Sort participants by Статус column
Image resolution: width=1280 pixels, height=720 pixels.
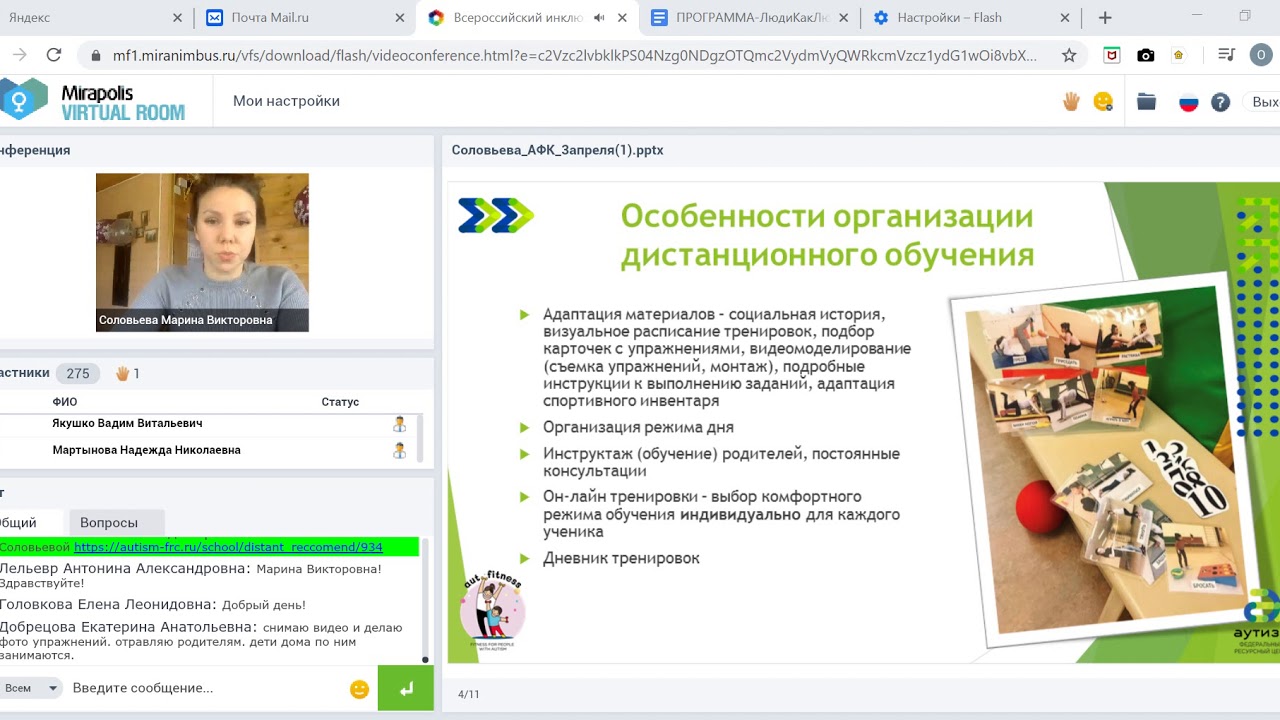(340, 402)
